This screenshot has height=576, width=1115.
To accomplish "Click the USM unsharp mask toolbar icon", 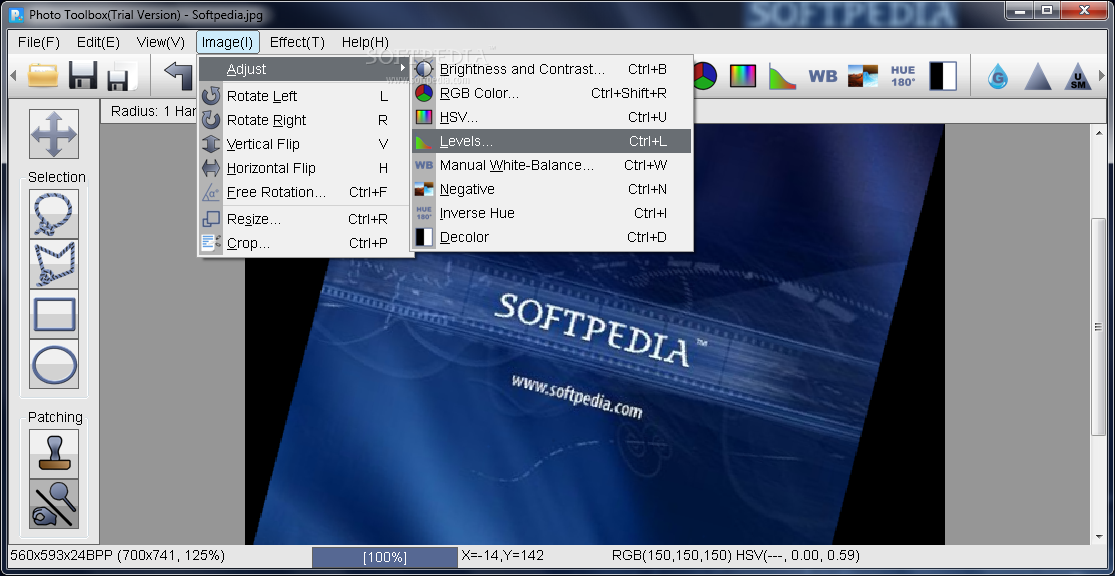I will (1078, 76).
